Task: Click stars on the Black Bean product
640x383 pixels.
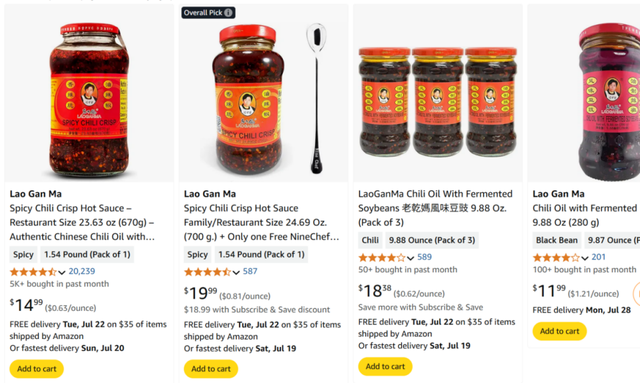Action: click(556, 257)
